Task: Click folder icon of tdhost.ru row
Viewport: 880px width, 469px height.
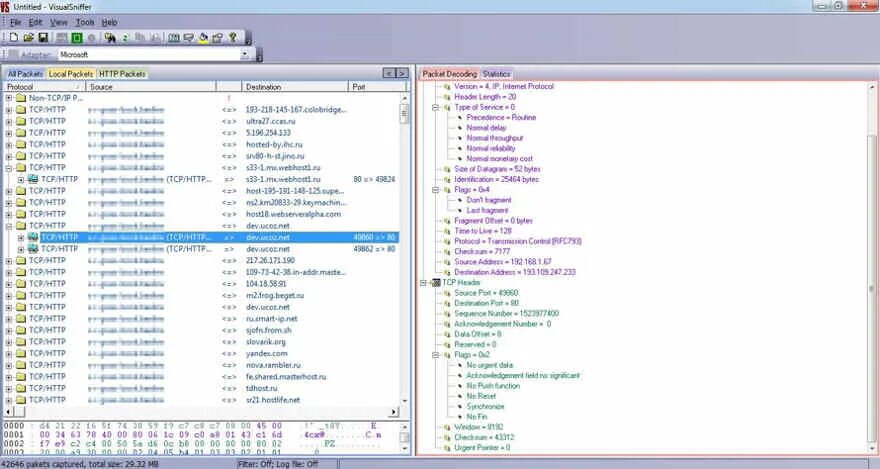Action: pos(21,388)
